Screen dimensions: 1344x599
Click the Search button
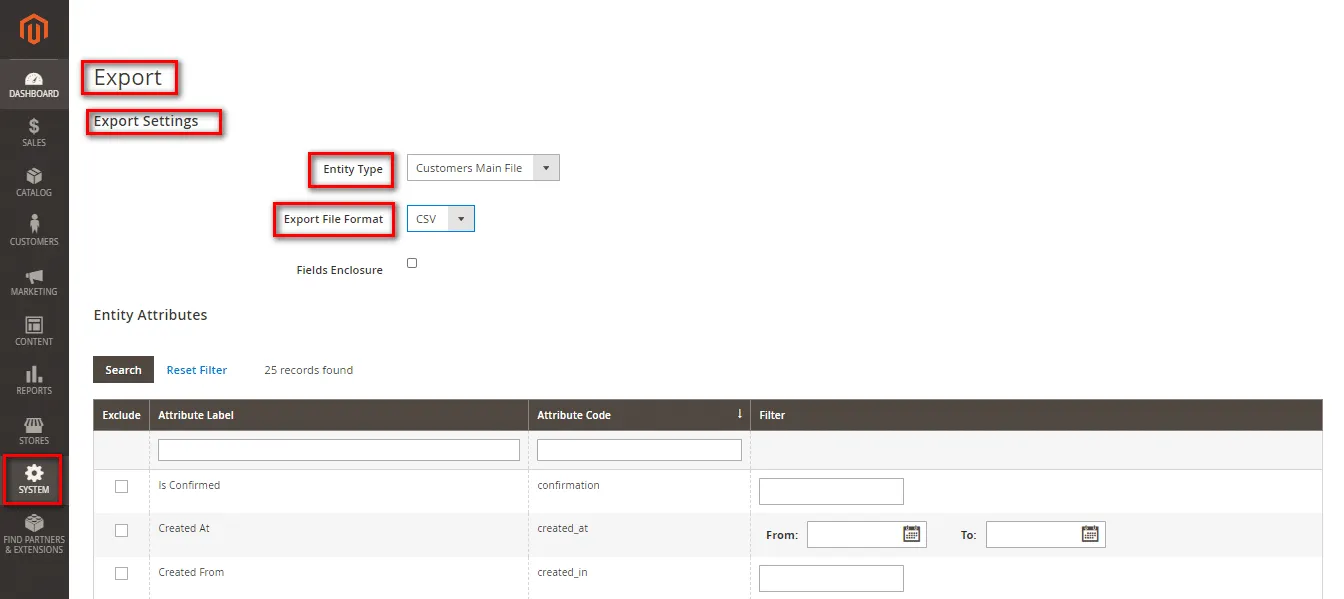[x=123, y=370]
